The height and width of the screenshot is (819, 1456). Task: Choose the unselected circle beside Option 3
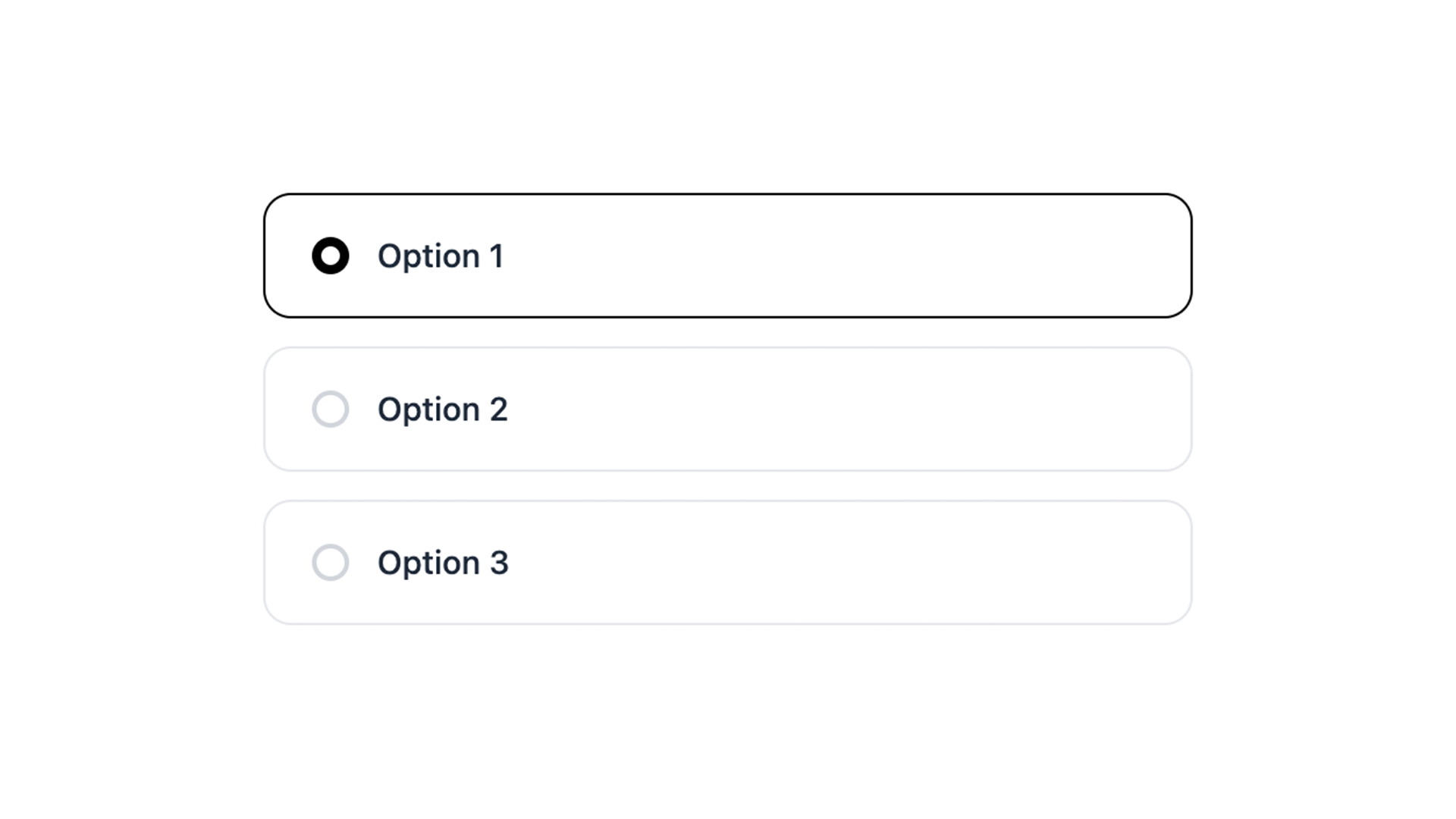(331, 563)
